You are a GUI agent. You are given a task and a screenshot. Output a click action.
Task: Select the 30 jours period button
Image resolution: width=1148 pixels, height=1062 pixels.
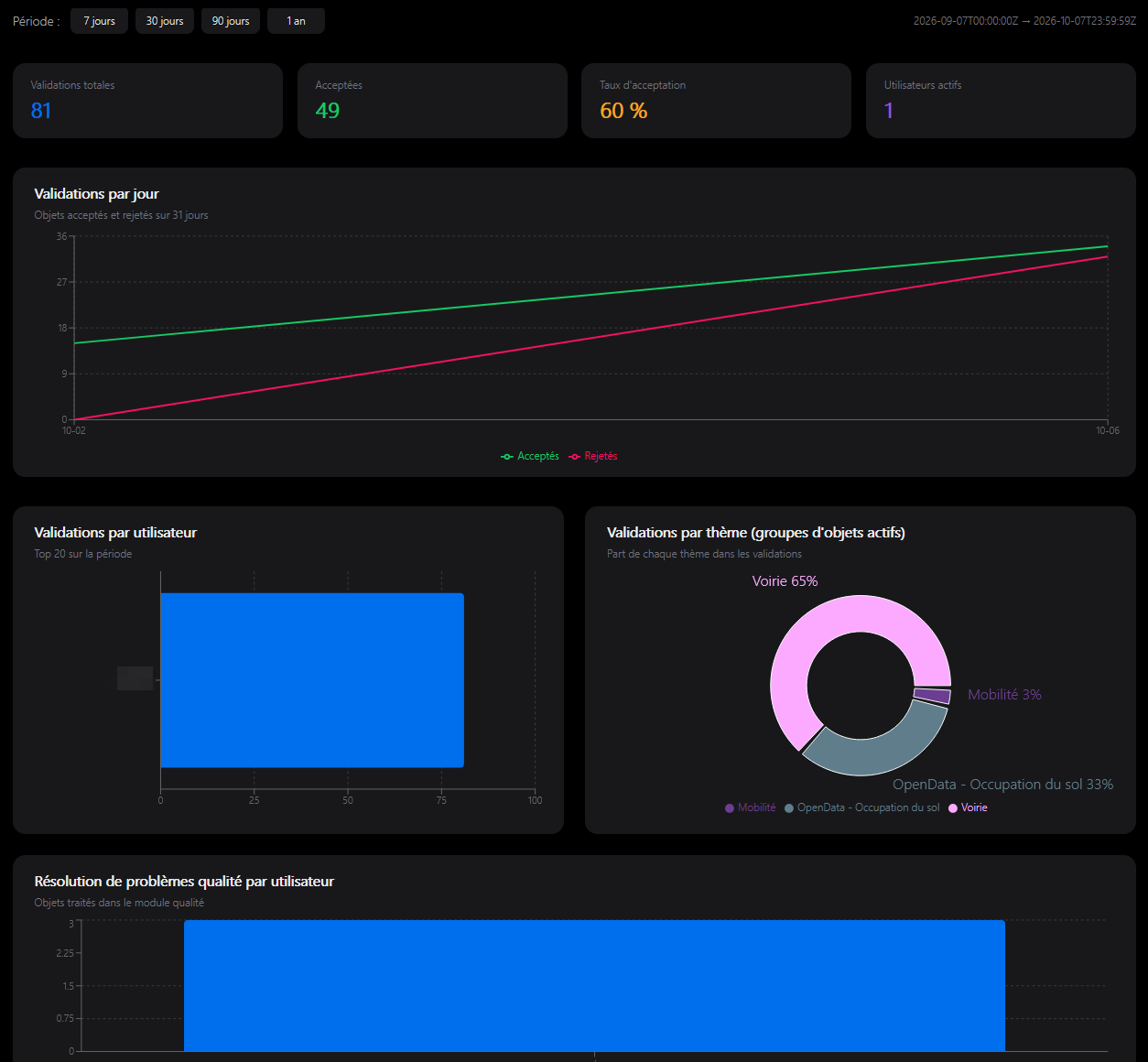165,21
